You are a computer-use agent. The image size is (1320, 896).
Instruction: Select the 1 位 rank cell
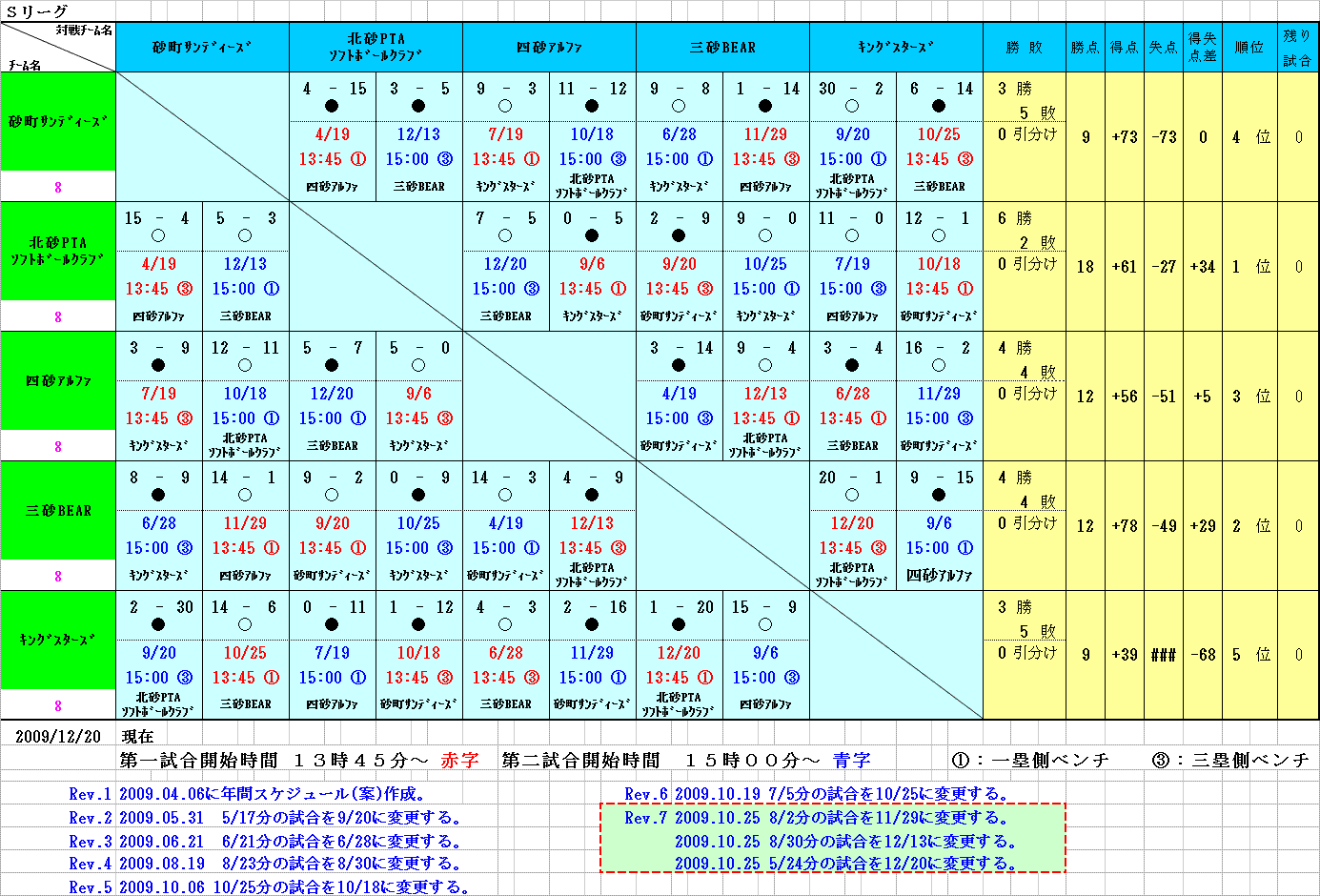click(x=1249, y=267)
